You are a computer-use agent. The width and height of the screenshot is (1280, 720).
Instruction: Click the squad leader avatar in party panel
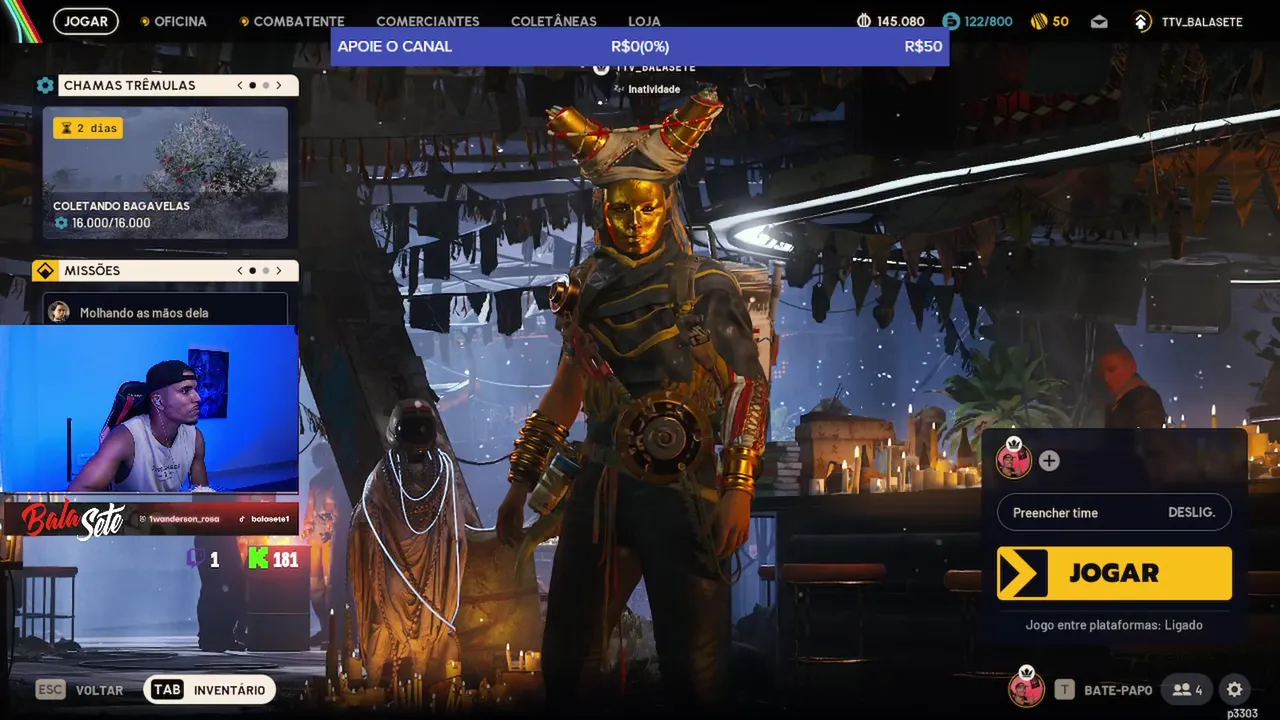[1013, 460]
